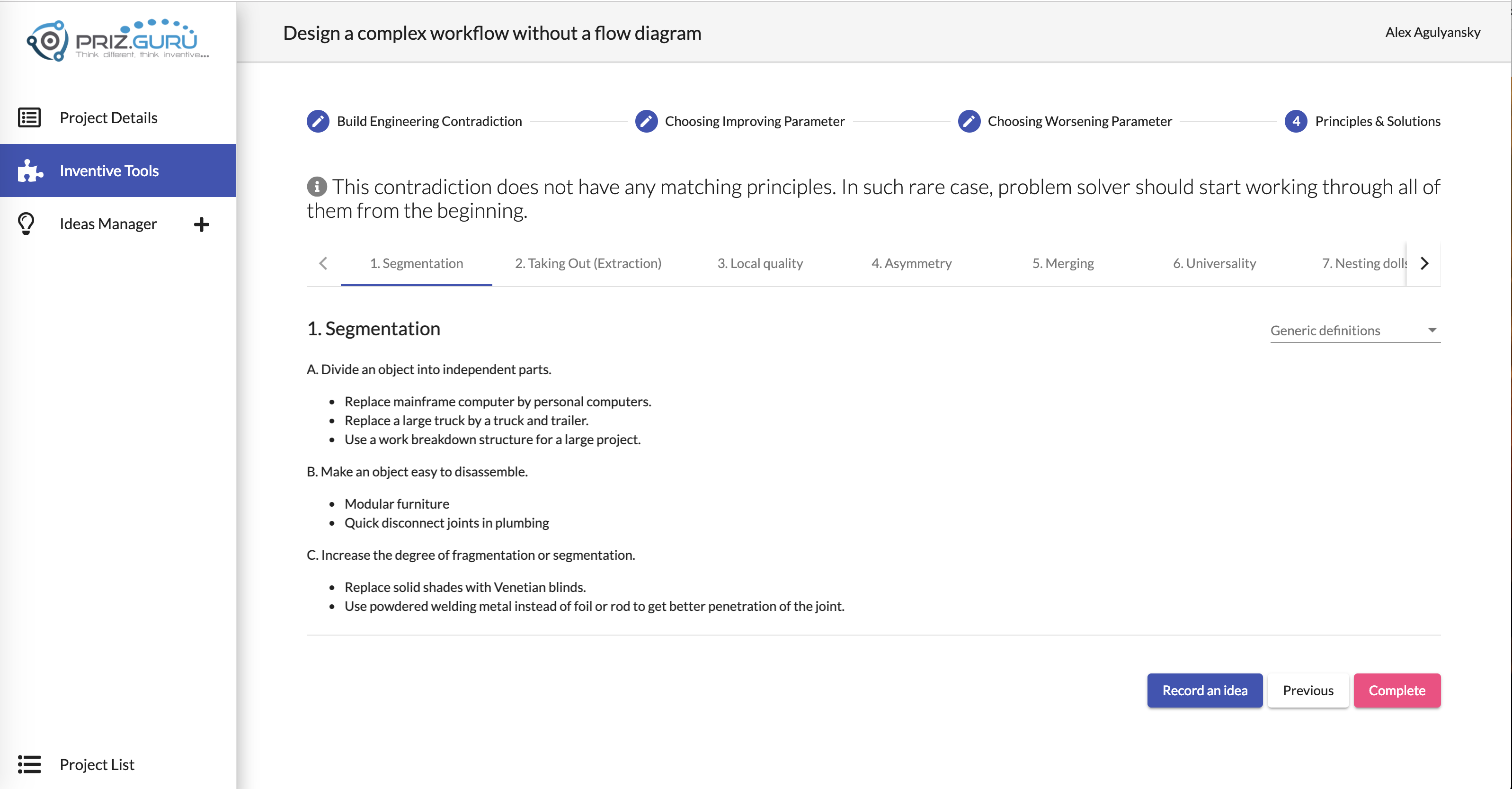
Task: Switch to the 5. Merging tab
Action: pos(1063,263)
